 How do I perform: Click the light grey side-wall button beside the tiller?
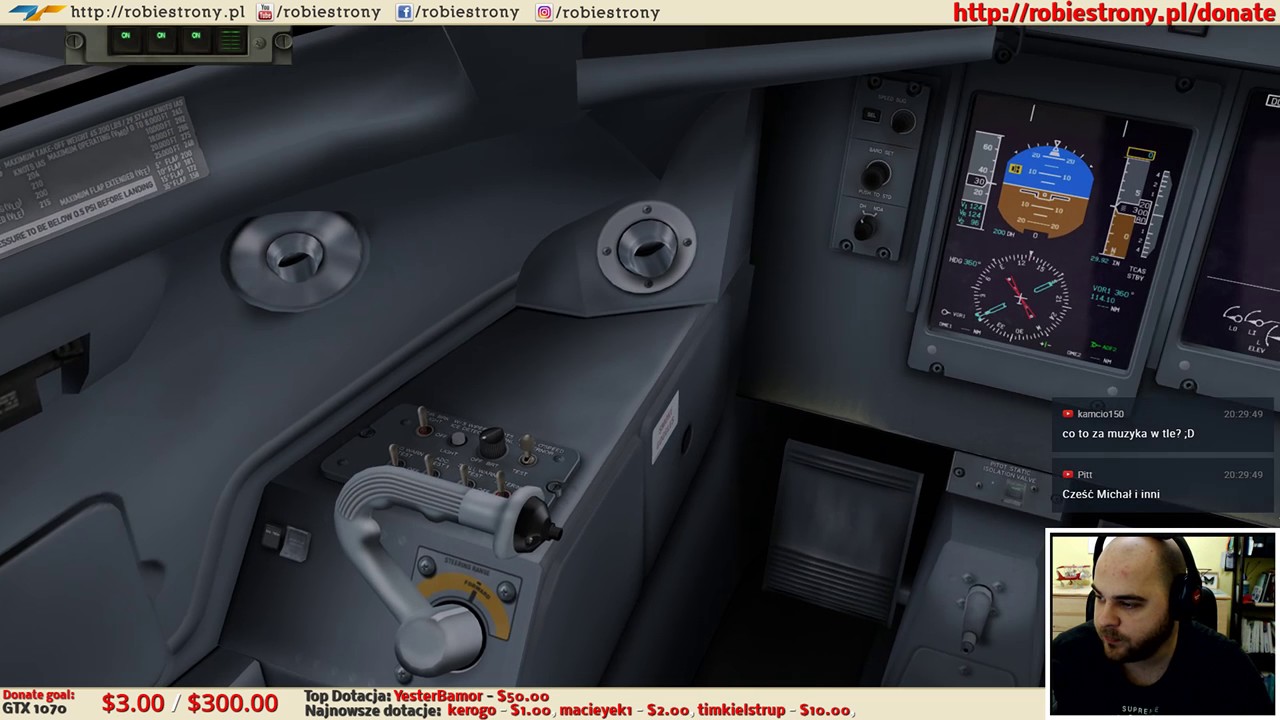point(293,545)
